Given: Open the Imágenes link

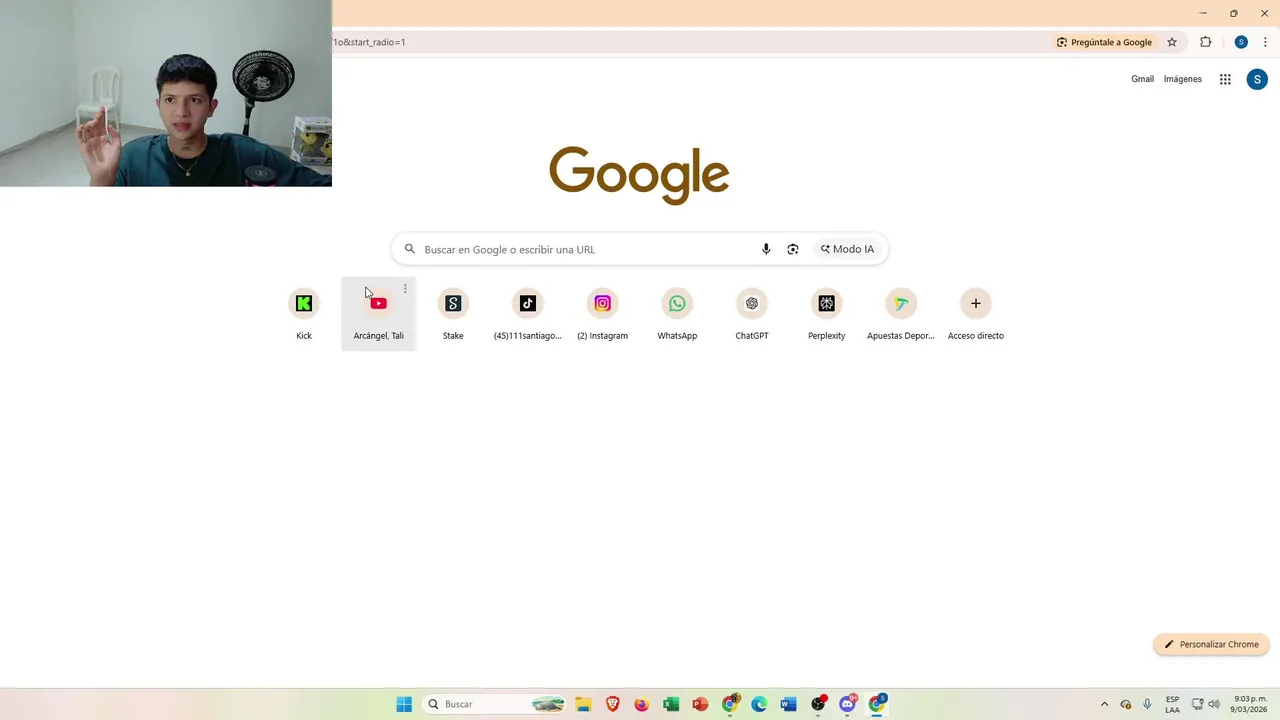Looking at the screenshot, I should point(1183,79).
